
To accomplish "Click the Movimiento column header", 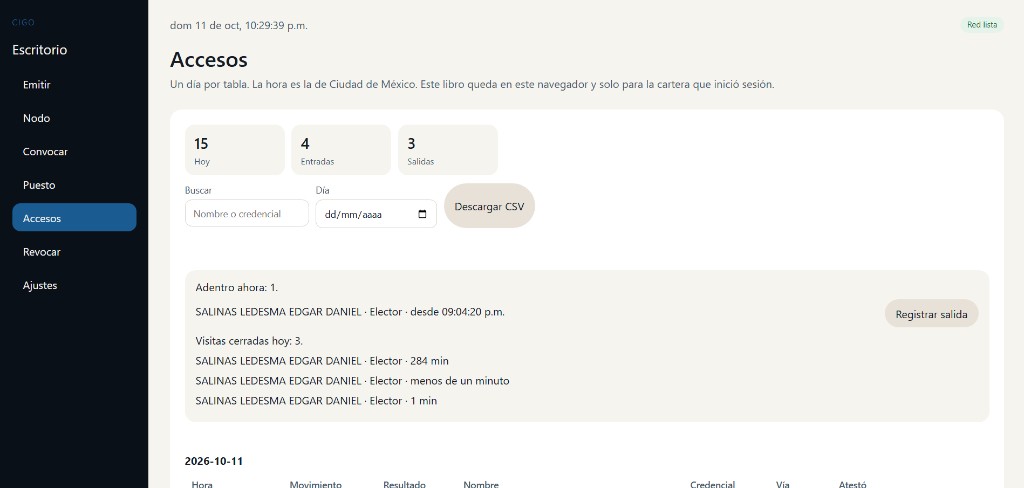I will click(315, 485).
